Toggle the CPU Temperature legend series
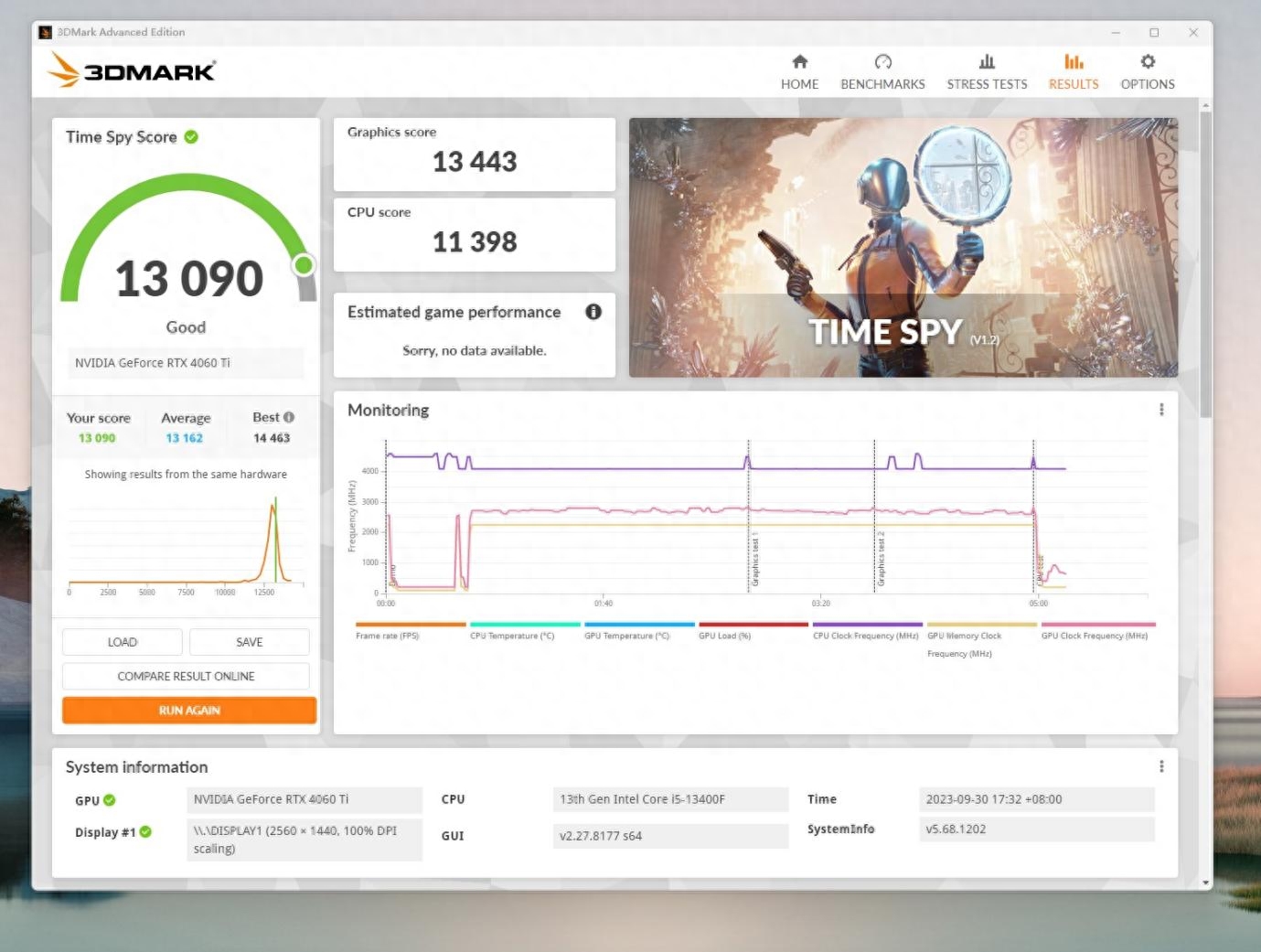This screenshot has height=952, width=1261. [x=524, y=631]
